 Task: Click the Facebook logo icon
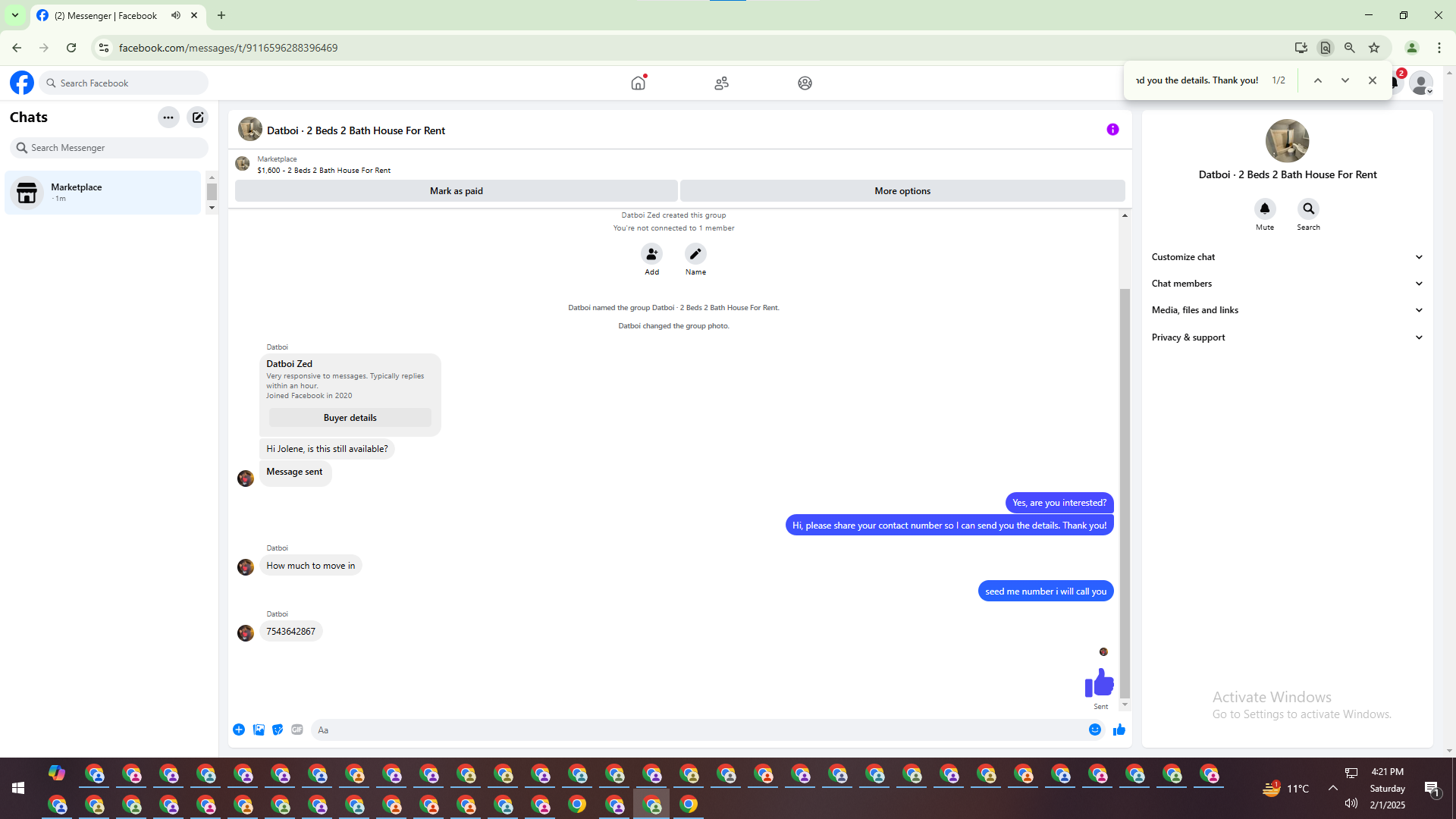[x=22, y=83]
